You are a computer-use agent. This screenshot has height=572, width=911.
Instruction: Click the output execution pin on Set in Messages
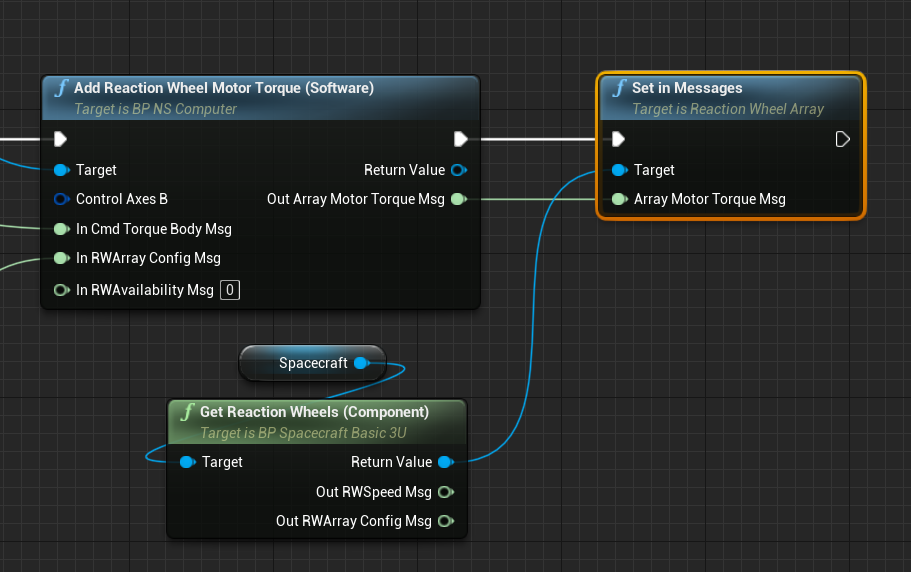[x=842, y=139]
